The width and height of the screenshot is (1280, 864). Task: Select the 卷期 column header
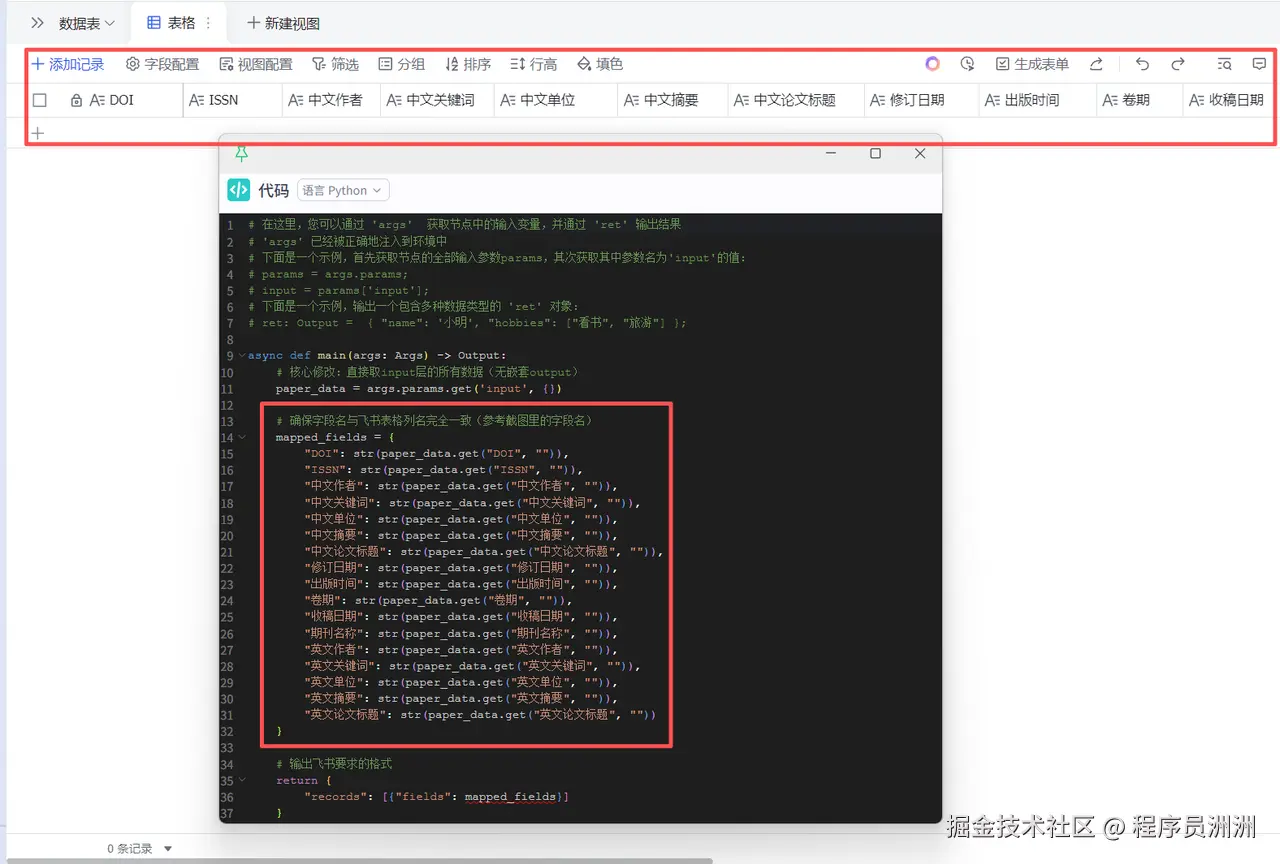click(x=1139, y=100)
